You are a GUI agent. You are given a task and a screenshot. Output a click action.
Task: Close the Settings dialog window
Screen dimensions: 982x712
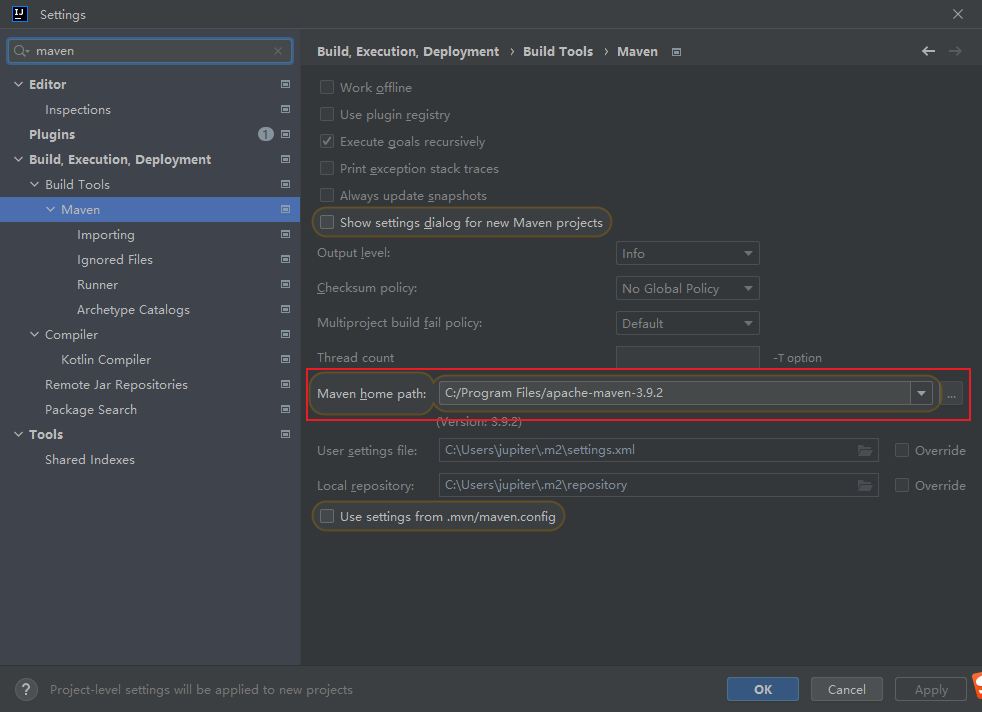coord(958,14)
